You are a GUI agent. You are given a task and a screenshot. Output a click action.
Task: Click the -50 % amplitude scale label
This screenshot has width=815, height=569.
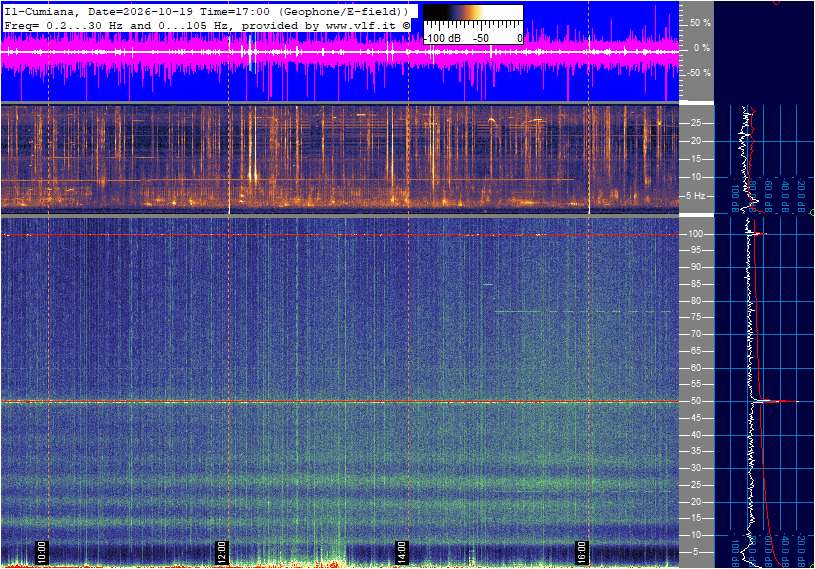point(698,73)
